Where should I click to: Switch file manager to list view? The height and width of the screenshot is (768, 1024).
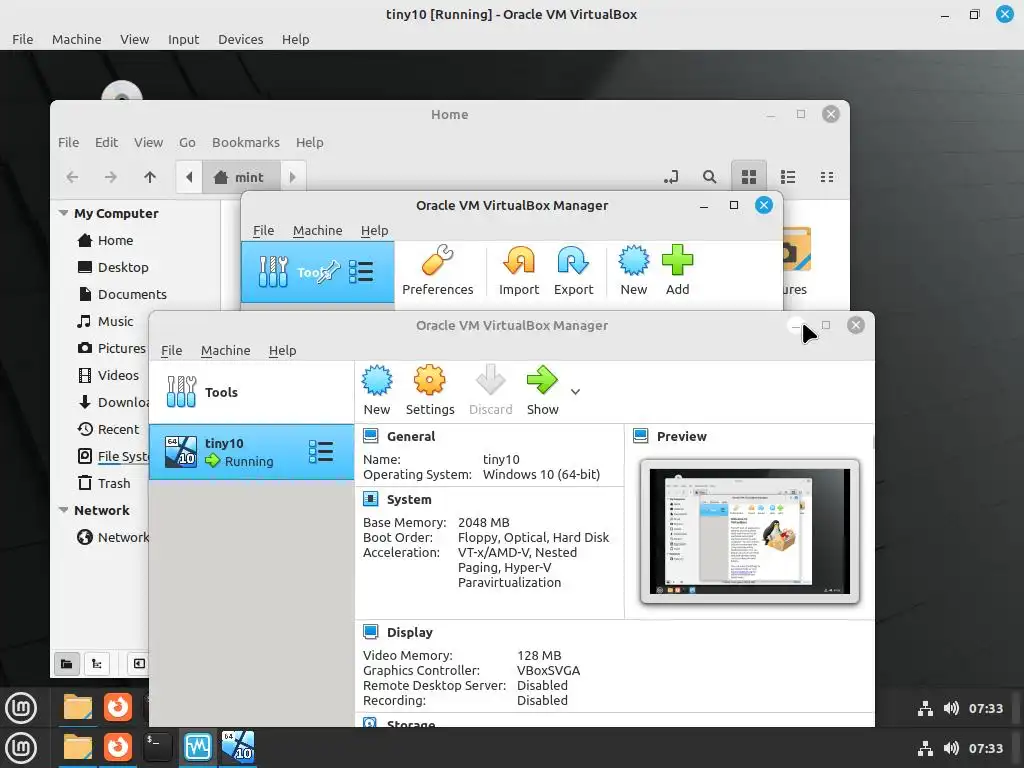788,177
